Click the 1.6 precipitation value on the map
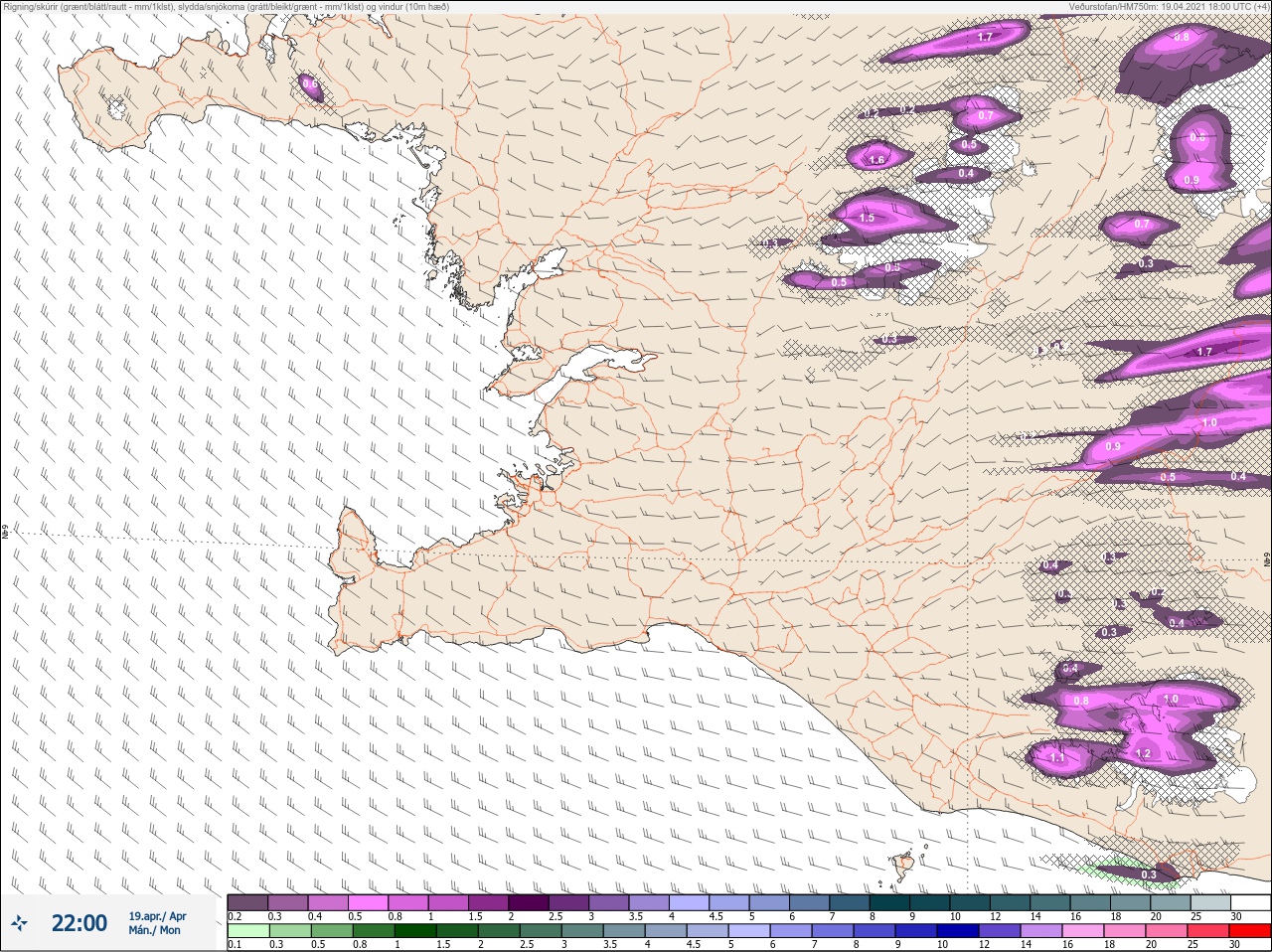This screenshot has width=1272, height=952. coord(876,160)
